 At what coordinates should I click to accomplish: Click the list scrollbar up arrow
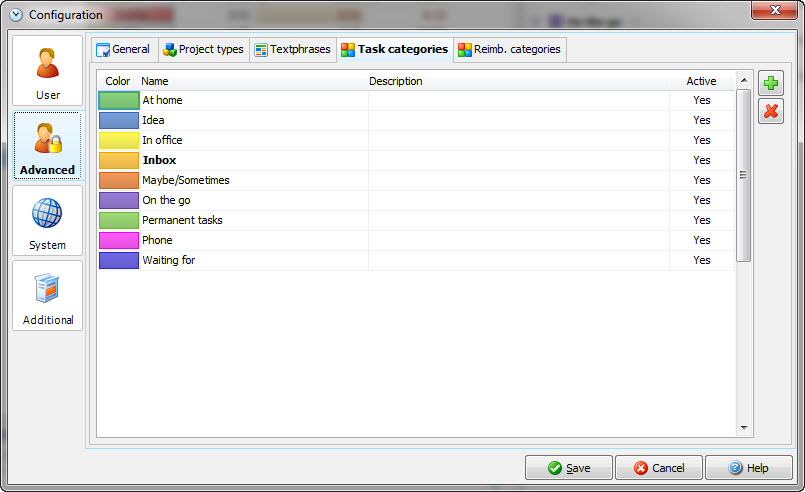click(x=744, y=80)
